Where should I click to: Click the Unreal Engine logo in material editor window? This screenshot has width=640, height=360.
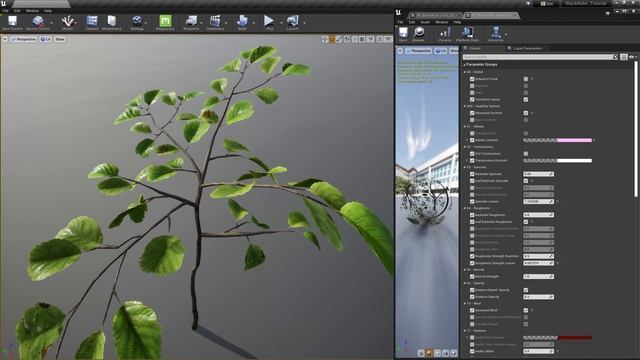[x=398, y=13]
